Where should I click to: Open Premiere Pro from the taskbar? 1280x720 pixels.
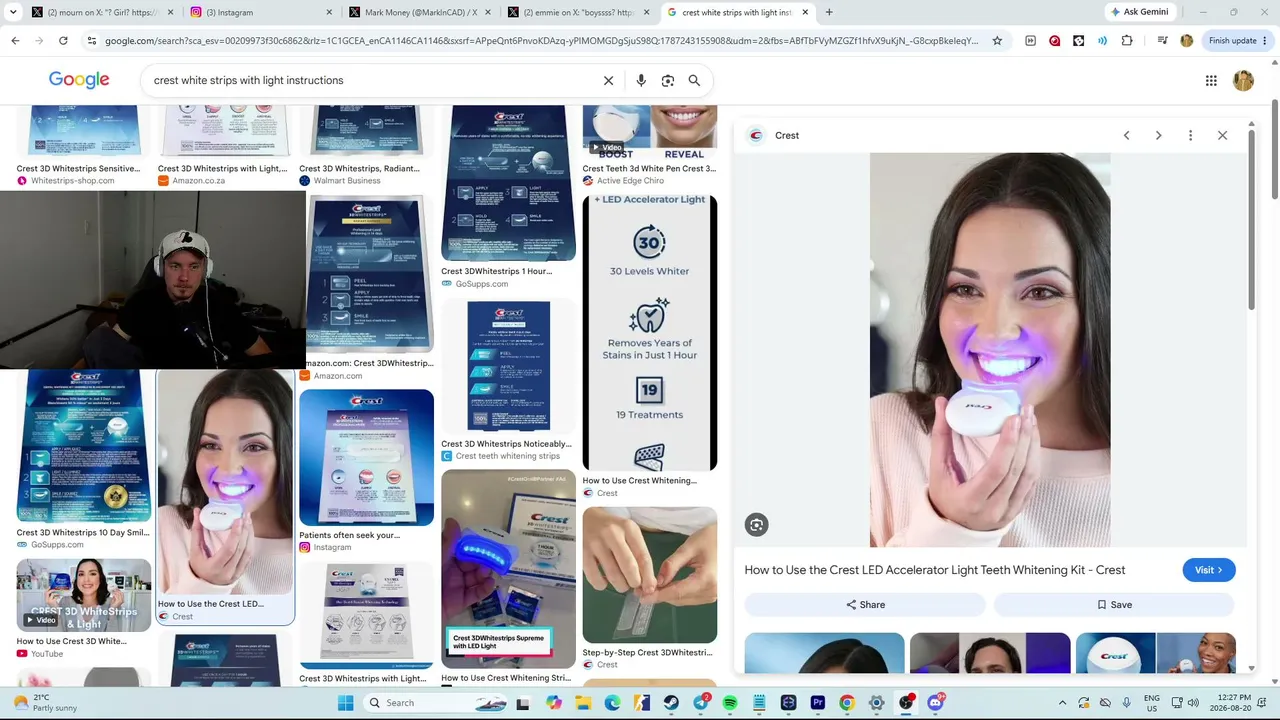pyautogui.click(x=818, y=703)
